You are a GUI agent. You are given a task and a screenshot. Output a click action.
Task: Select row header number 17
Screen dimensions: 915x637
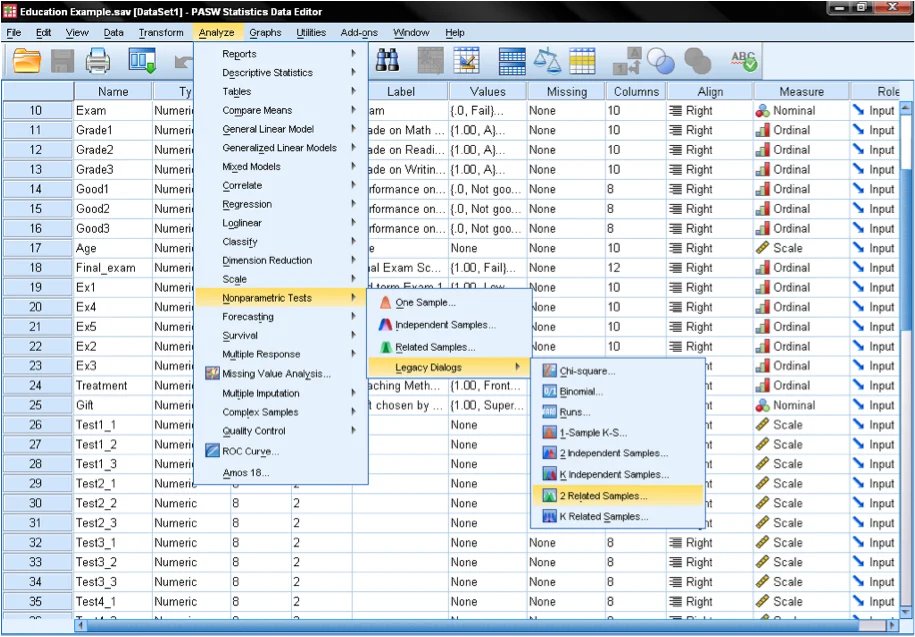(x=37, y=248)
